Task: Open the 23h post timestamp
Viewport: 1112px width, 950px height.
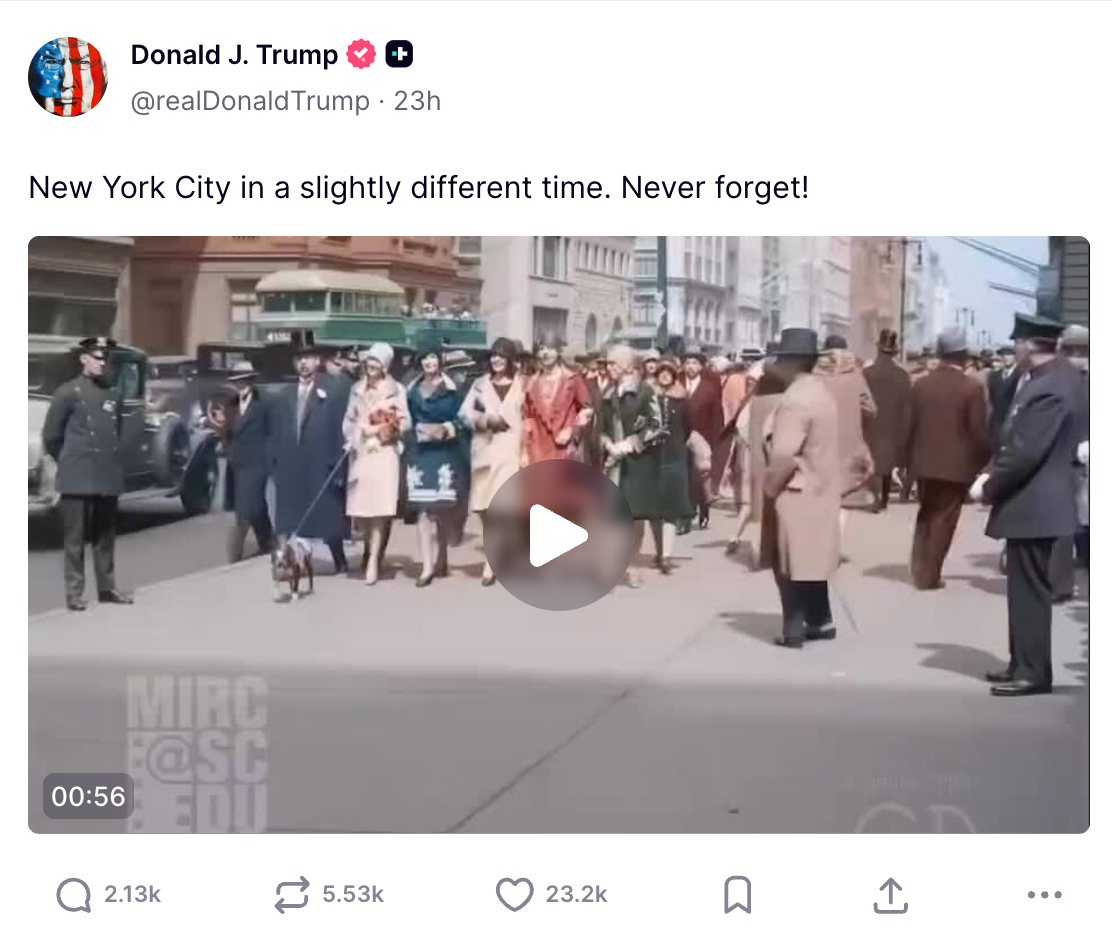Action: (x=417, y=101)
